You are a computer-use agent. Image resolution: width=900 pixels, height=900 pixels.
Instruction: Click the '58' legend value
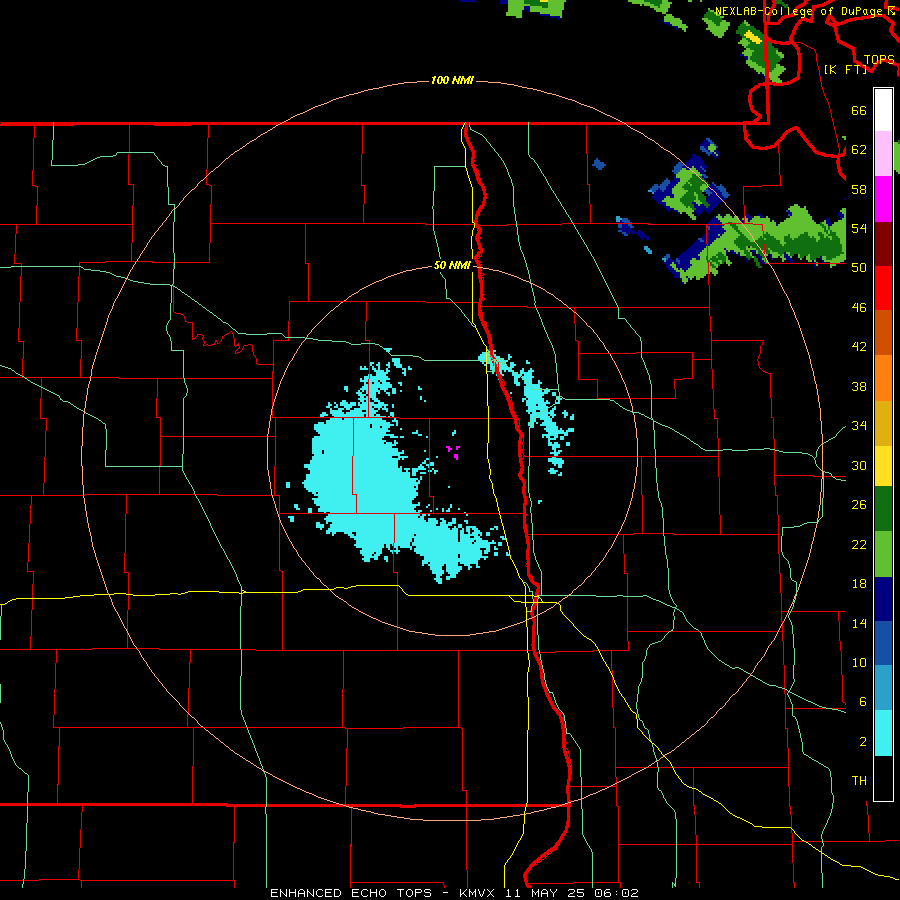tap(859, 189)
